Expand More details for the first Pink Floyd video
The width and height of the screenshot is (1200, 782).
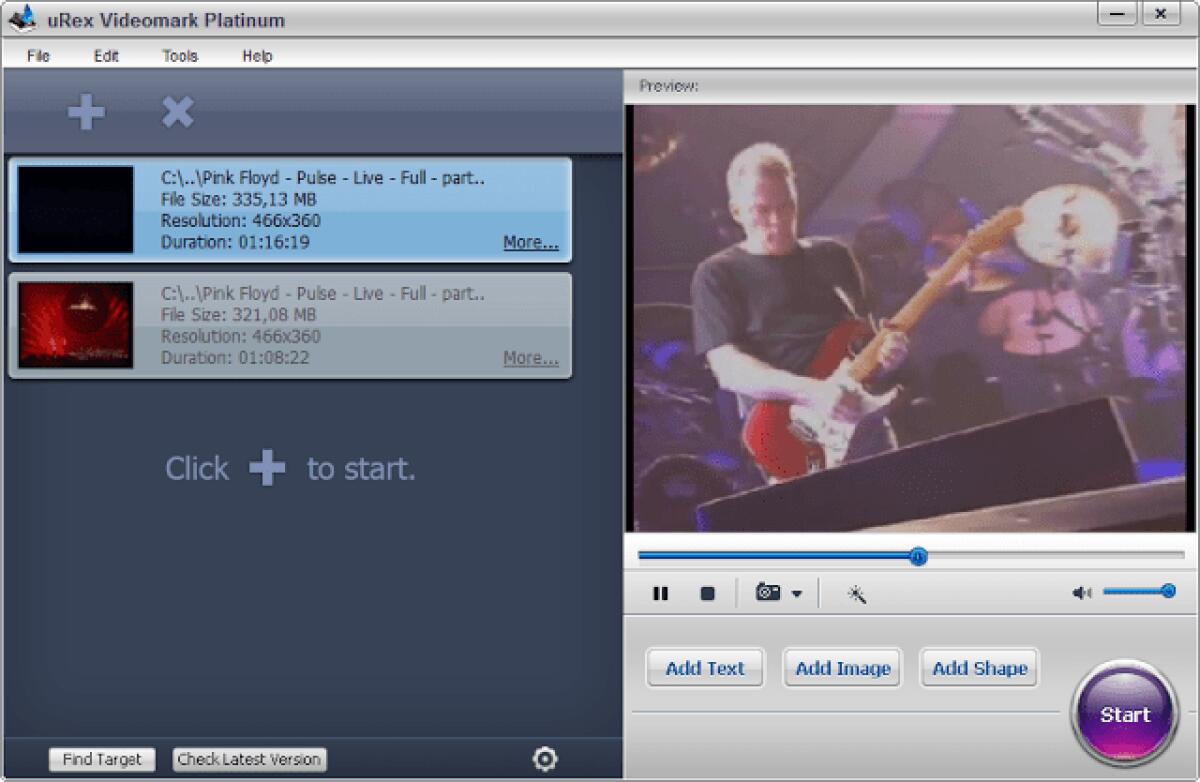(x=529, y=241)
